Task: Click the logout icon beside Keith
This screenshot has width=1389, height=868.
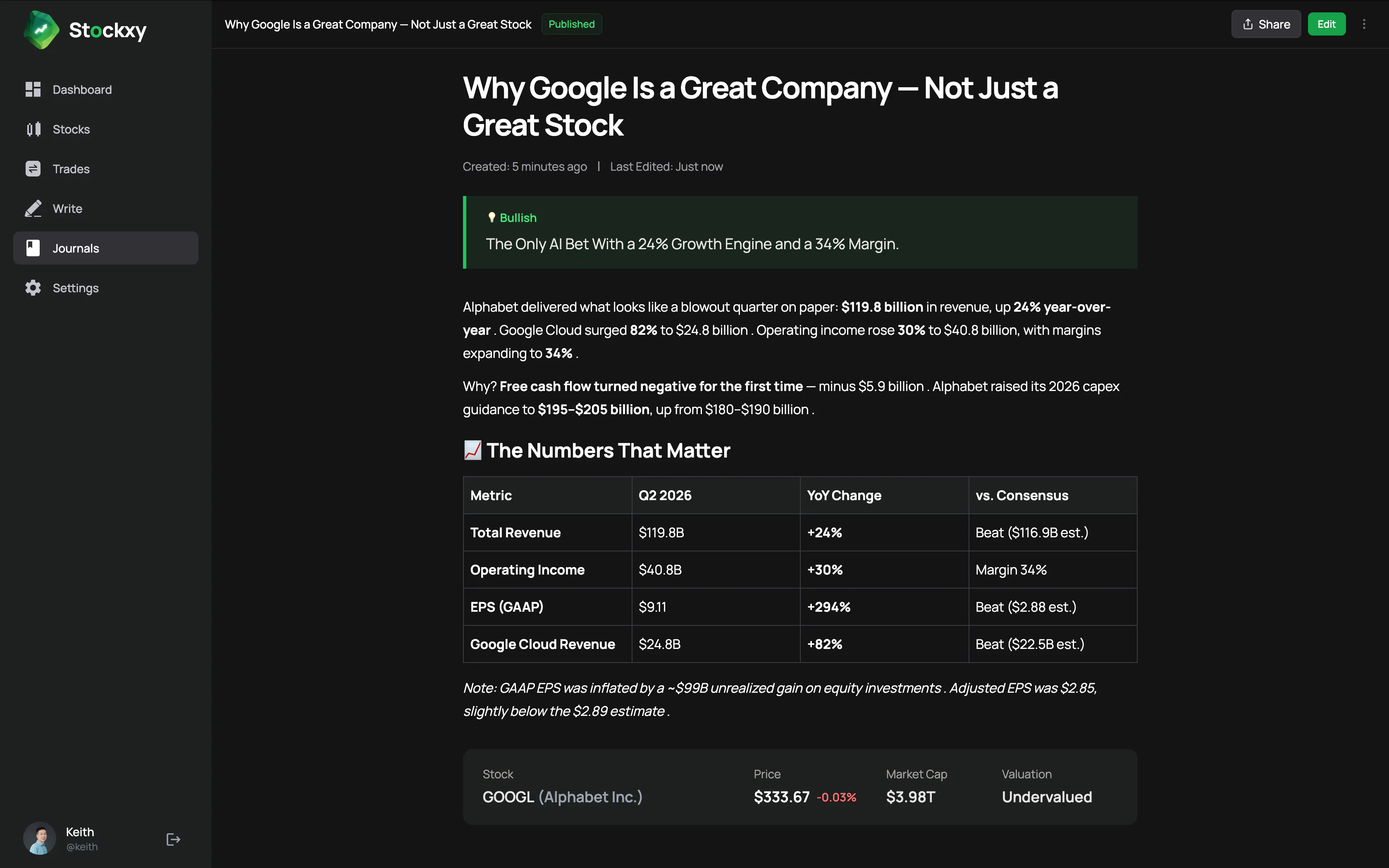Action: point(173,839)
